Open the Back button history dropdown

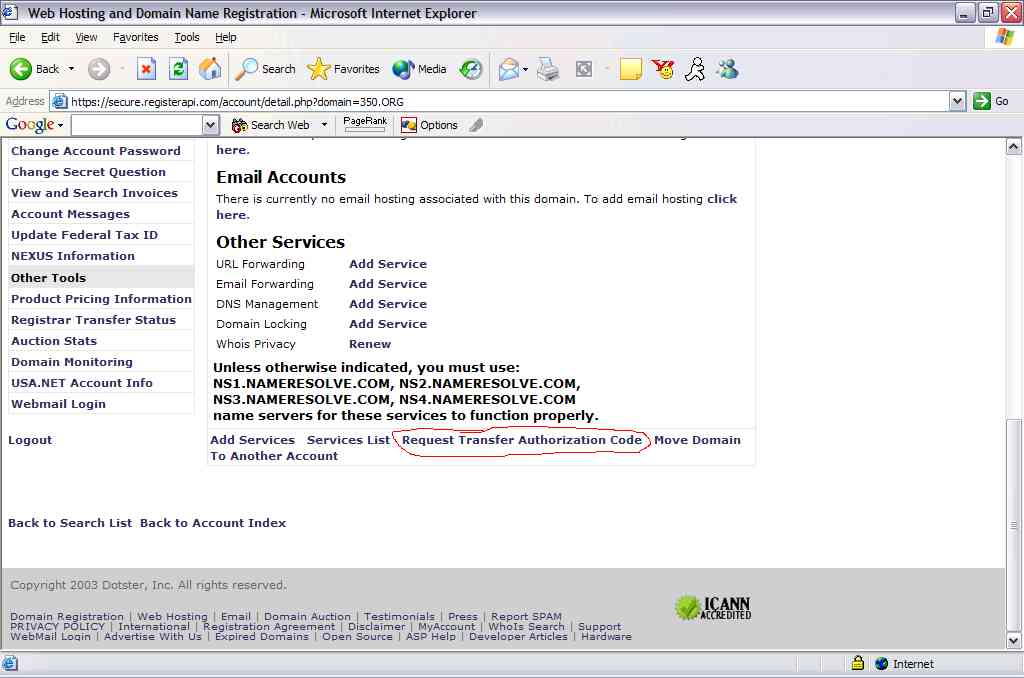[71, 69]
